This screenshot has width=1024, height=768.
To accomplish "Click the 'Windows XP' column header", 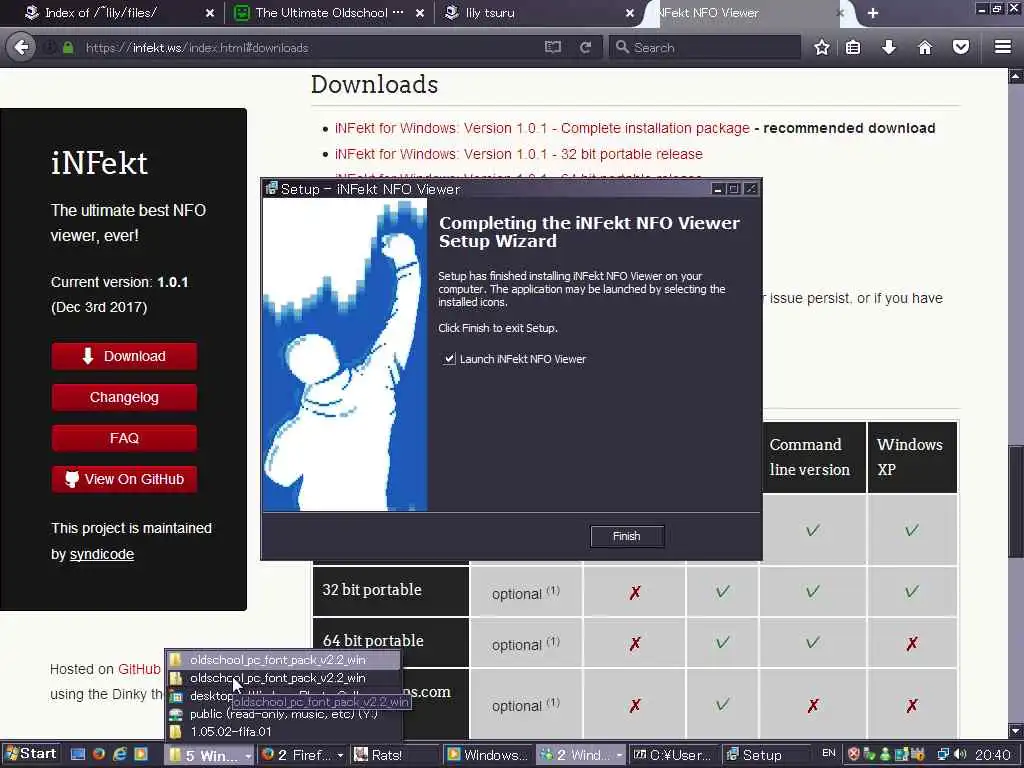I will (x=912, y=457).
